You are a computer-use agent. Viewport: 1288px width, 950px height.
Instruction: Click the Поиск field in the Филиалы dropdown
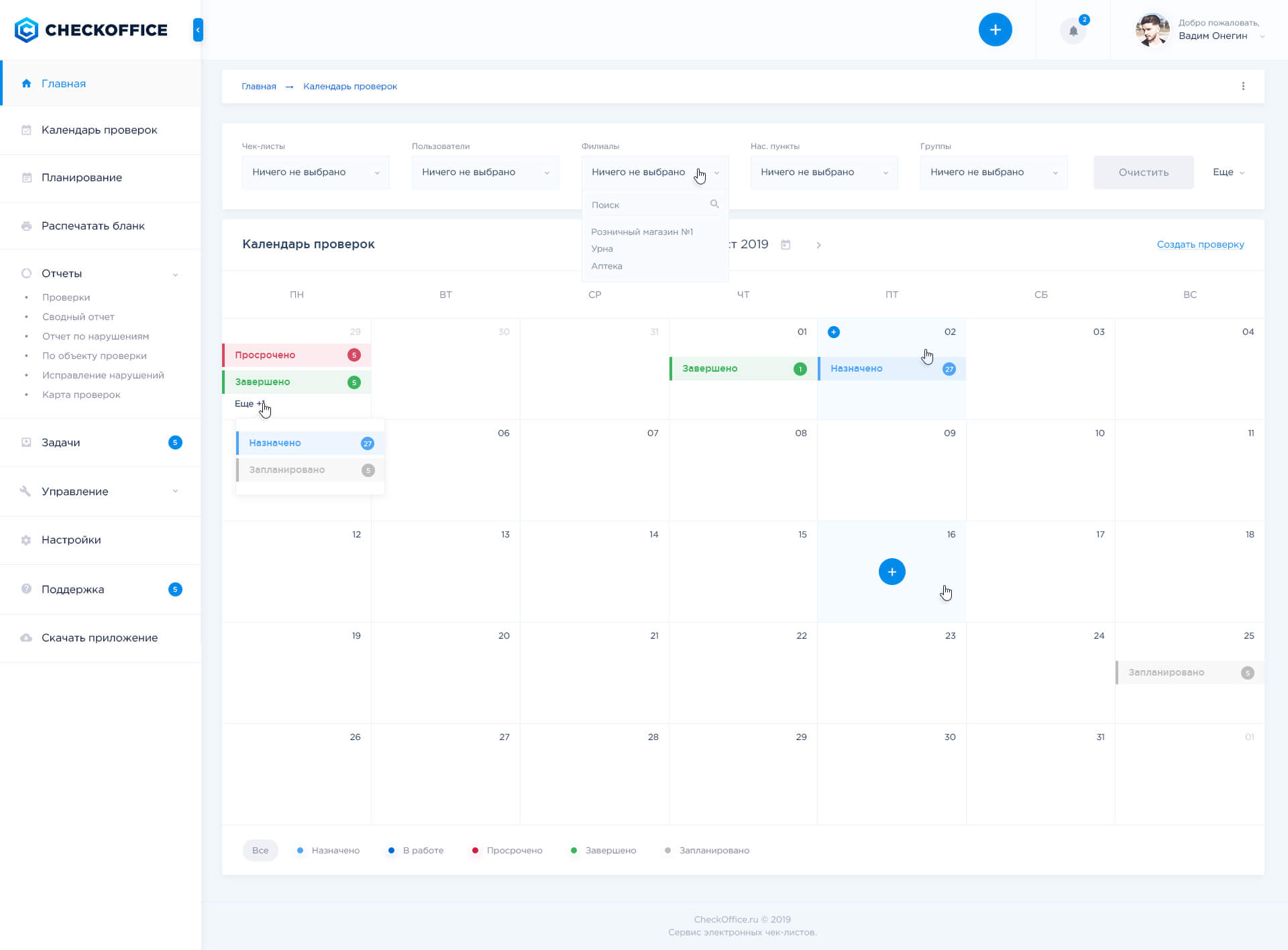coord(655,205)
